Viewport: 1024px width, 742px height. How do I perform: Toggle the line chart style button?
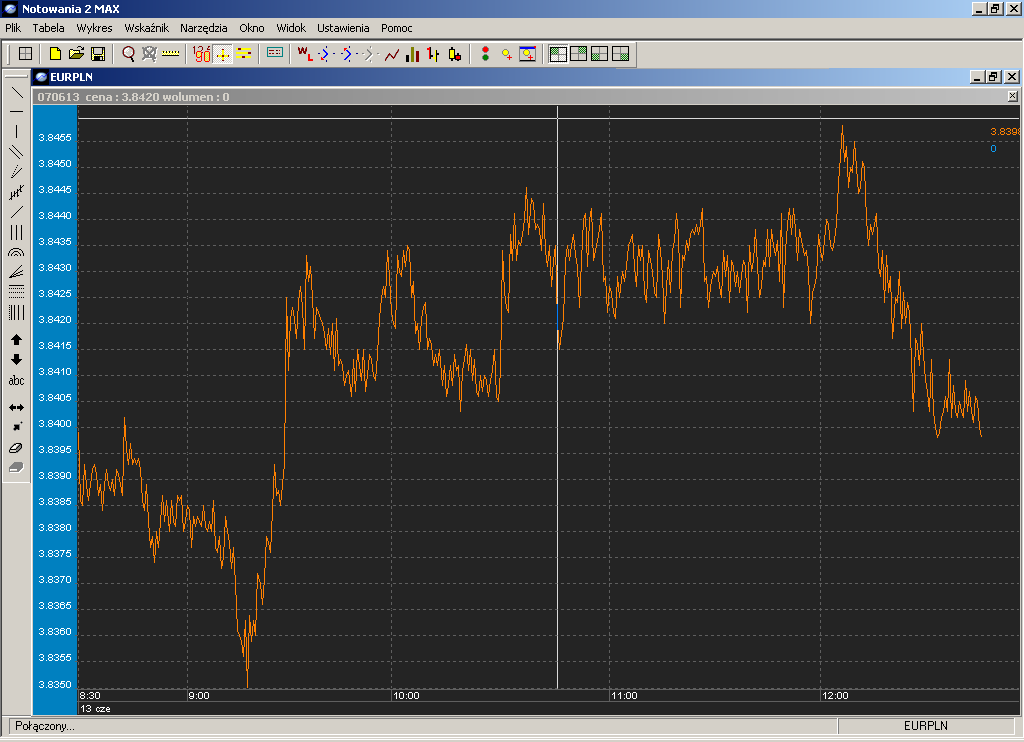pyautogui.click(x=391, y=54)
